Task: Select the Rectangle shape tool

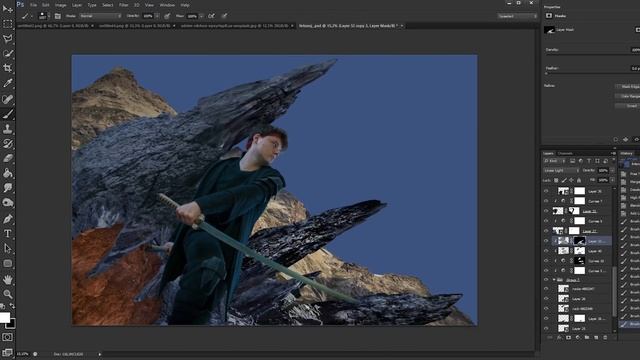Action: [x=7, y=263]
